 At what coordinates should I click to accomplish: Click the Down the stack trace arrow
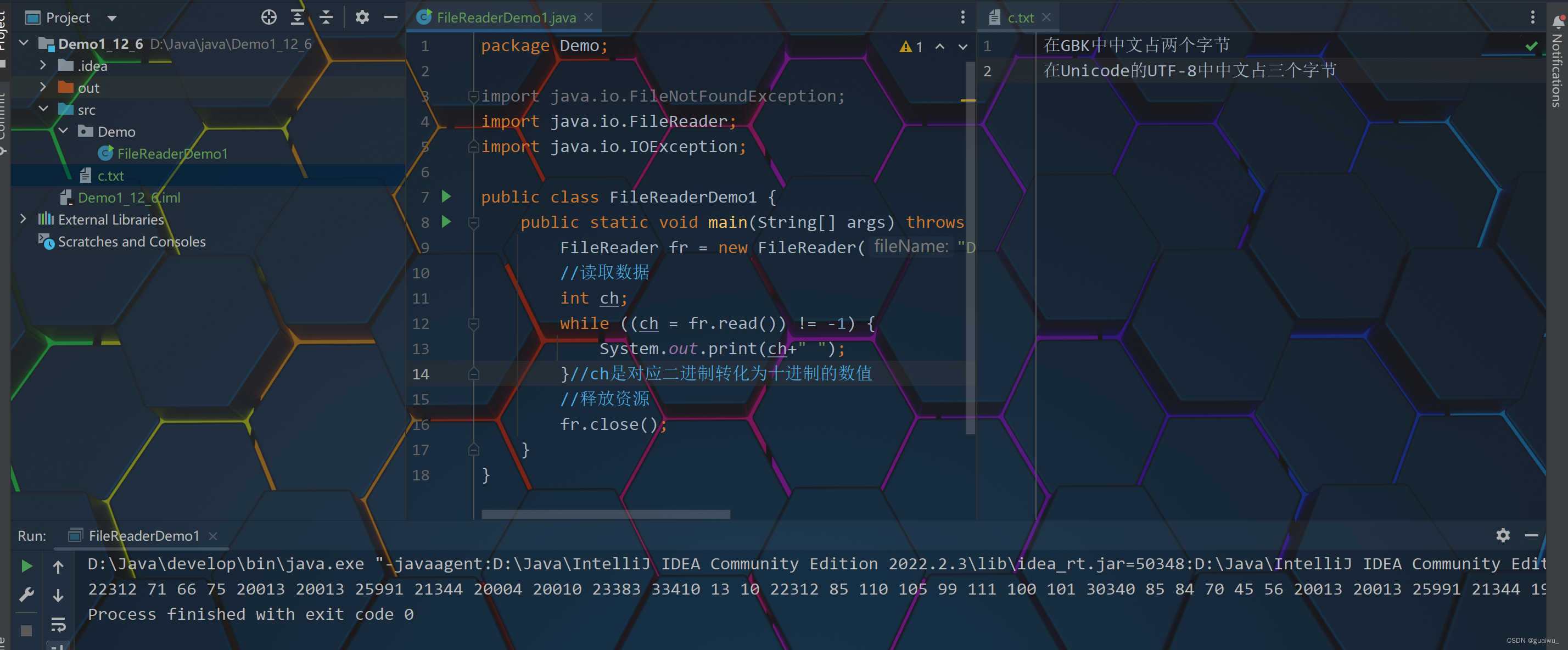point(58,595)
